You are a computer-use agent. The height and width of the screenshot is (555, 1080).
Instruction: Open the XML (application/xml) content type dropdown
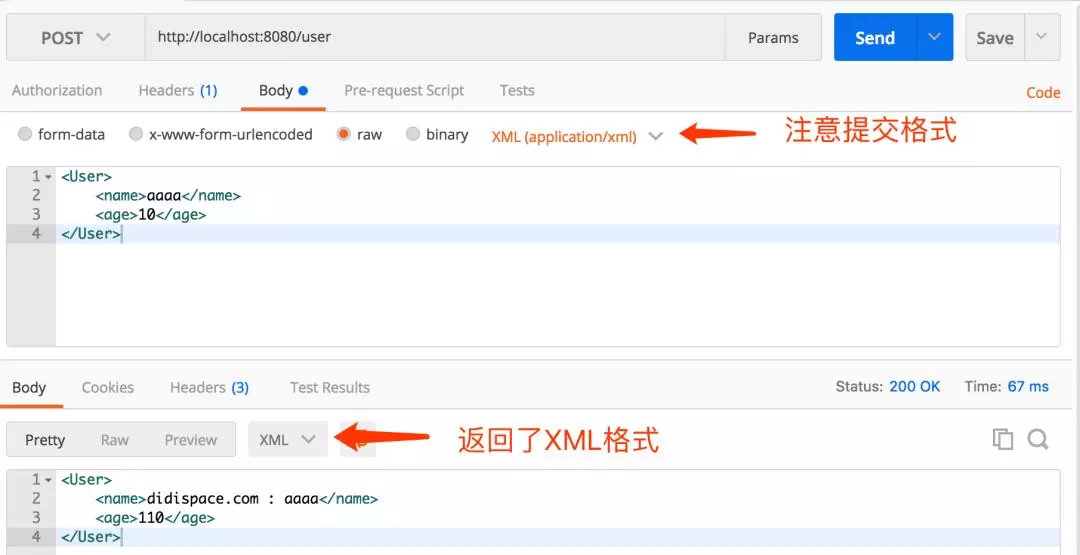[577, 136]
